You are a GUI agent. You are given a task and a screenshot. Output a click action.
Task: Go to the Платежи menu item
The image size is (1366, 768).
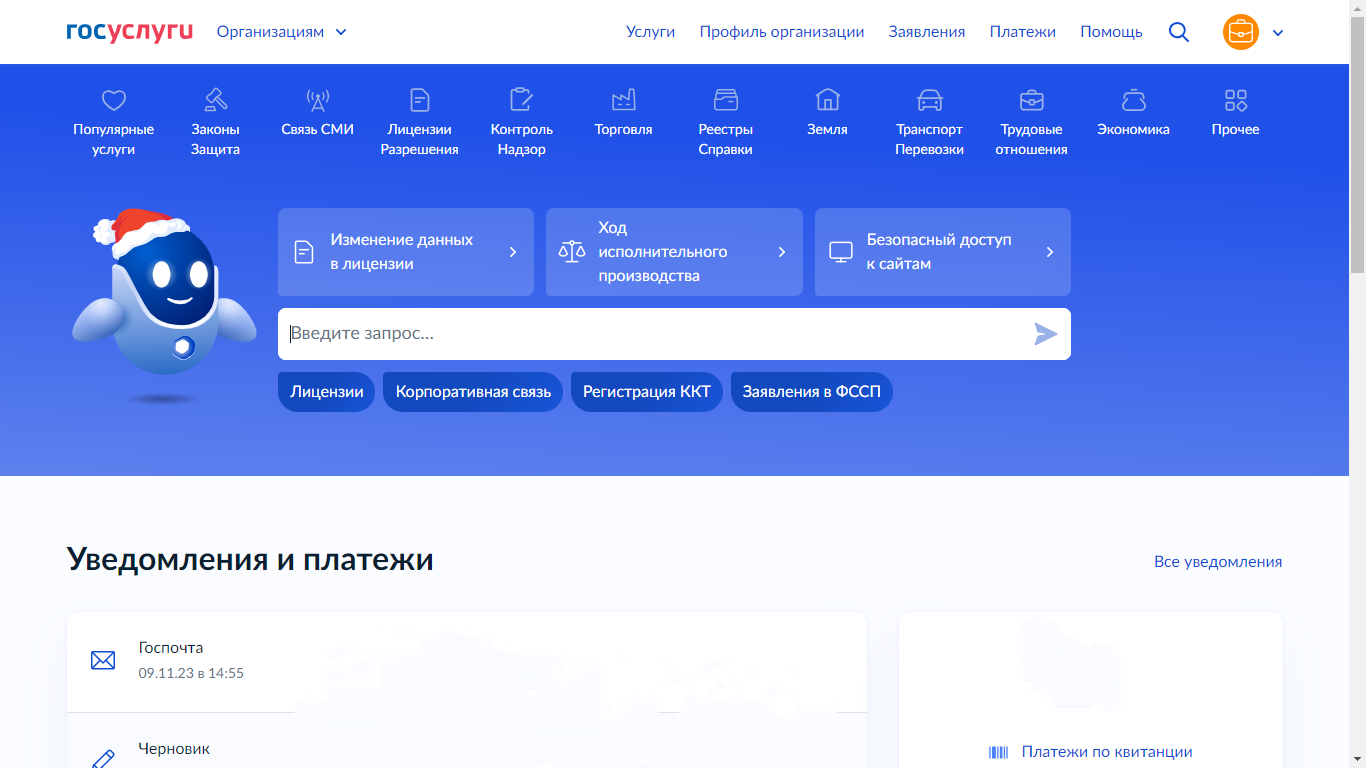[1022, 32]
